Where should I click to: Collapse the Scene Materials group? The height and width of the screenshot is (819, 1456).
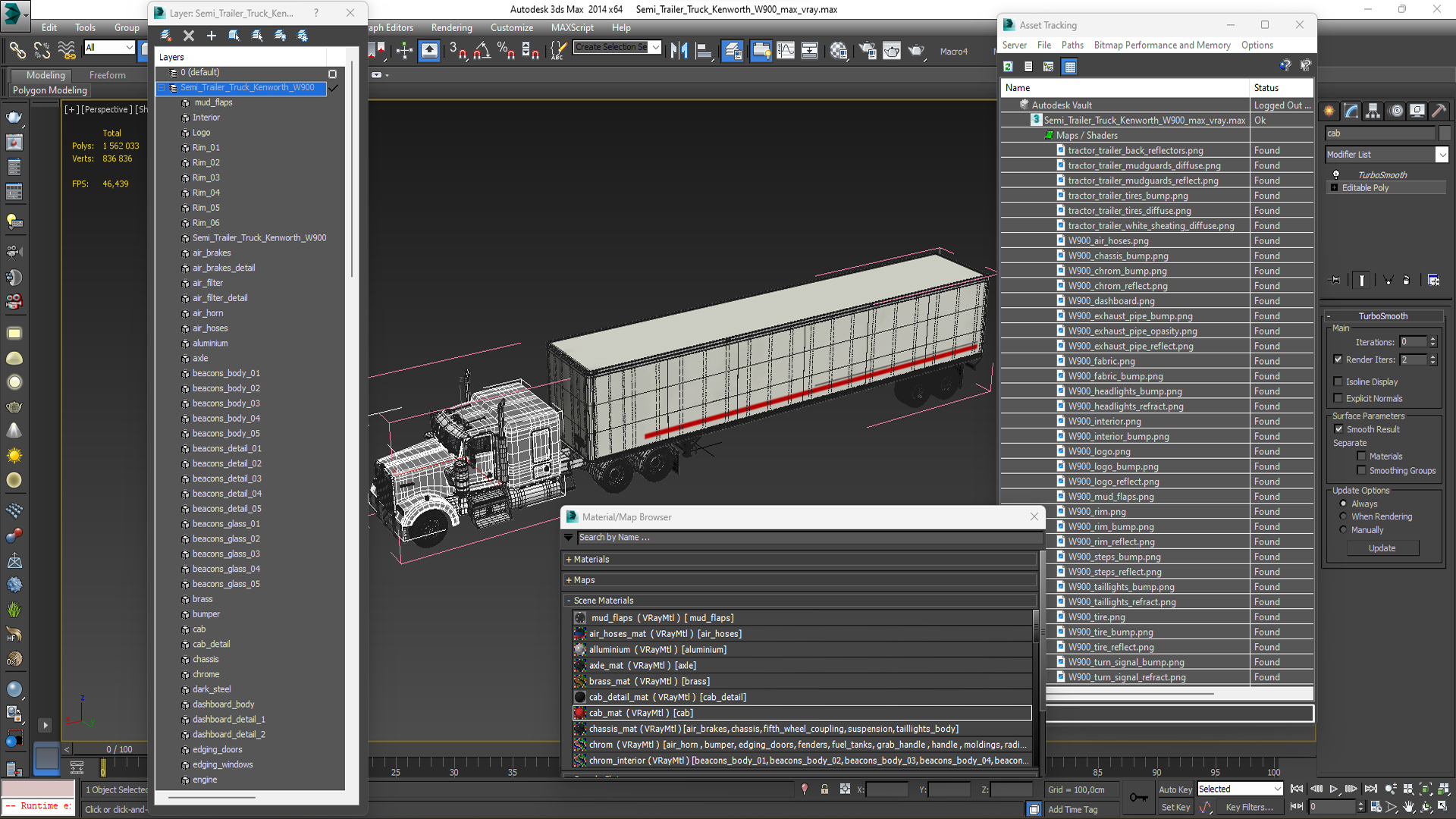point(569,600)
